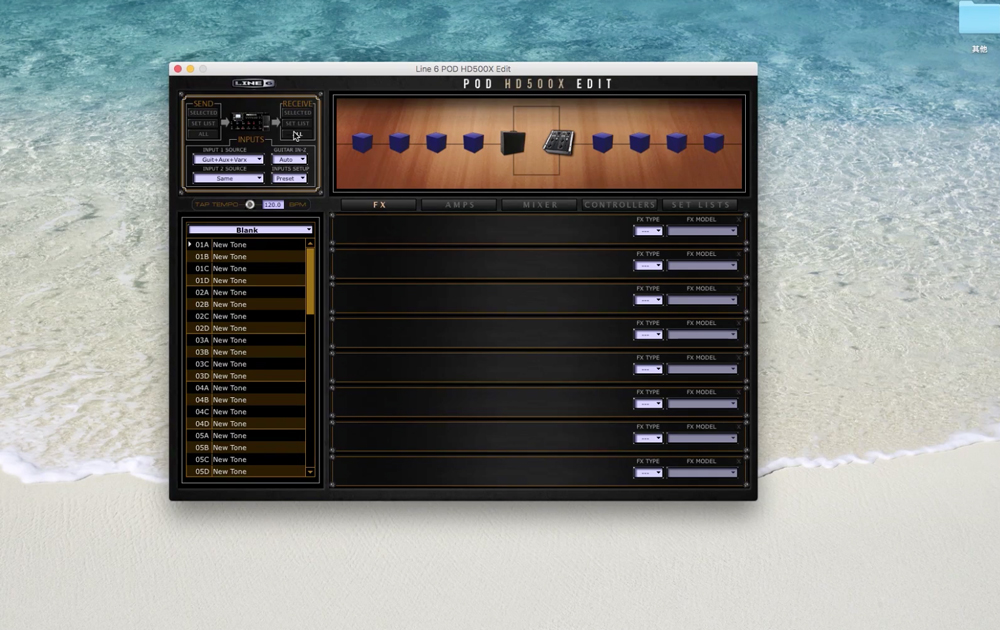Viewport: 1000px width, 630px height.
Task: Select preset 01A New Tone
Action: (x=246, y=244)
